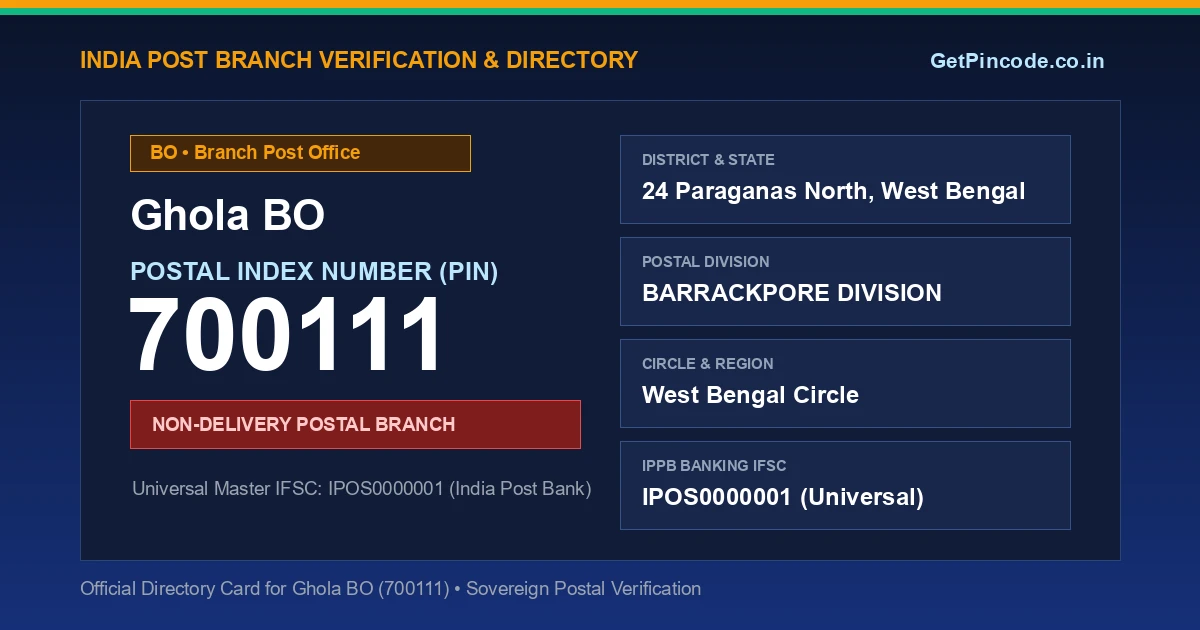Click the District & State field label
The image size is (1200, 630).
pos(708,160)
